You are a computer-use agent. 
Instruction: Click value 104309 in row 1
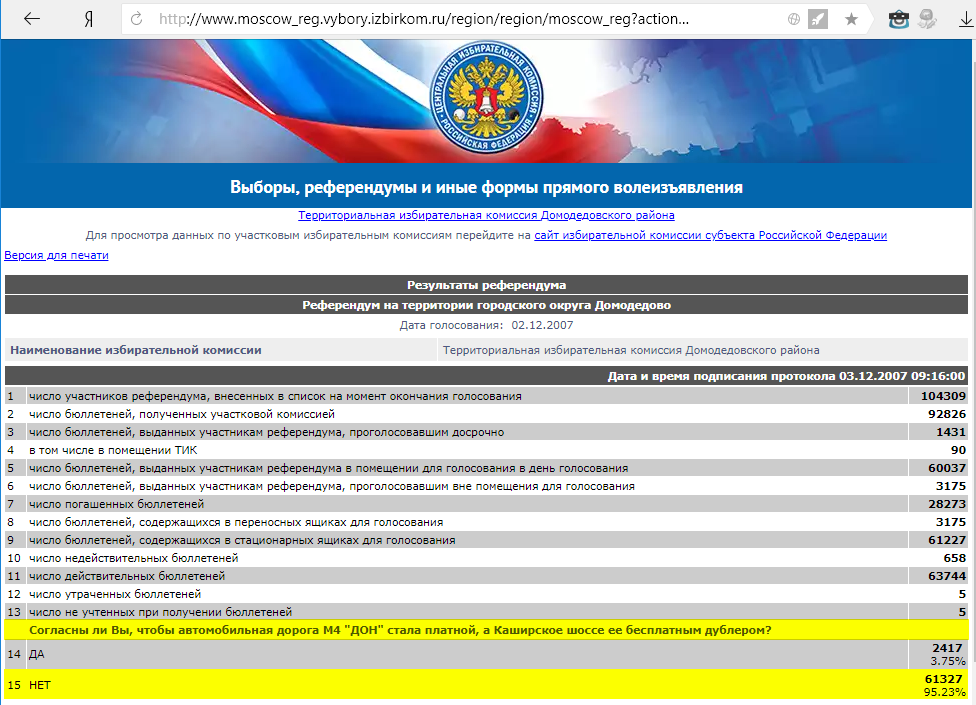click(943, 396)
